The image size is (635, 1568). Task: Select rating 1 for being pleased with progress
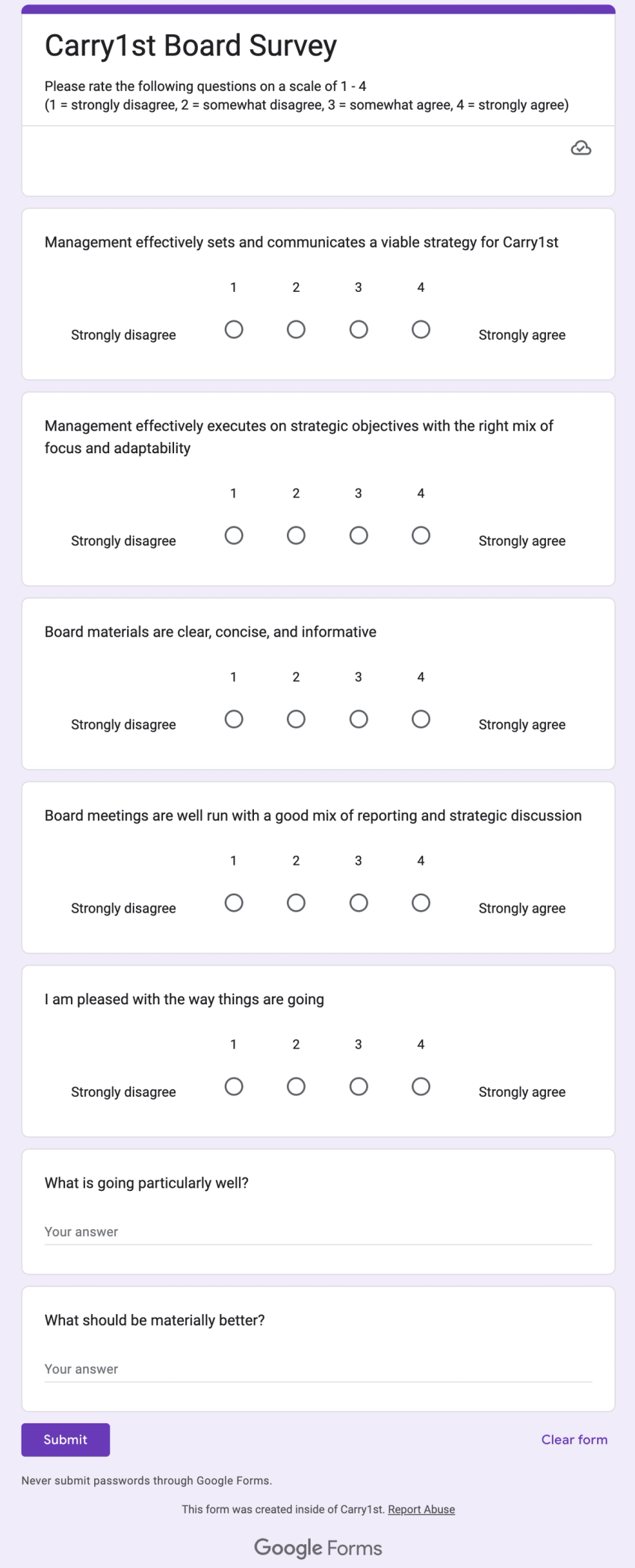coord(234,1086)
